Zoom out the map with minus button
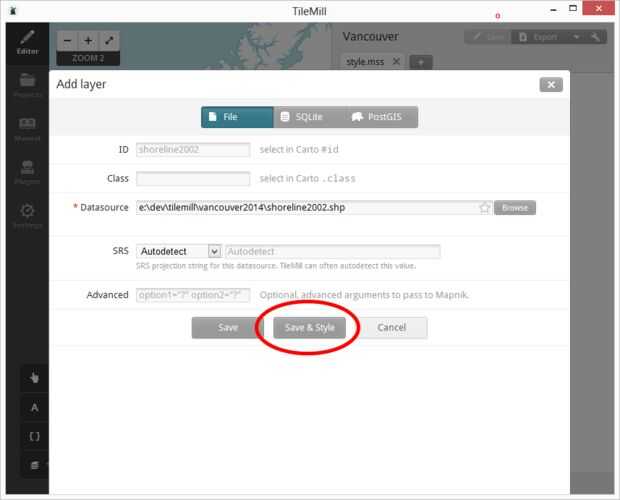620x500 pixels. 67,40
